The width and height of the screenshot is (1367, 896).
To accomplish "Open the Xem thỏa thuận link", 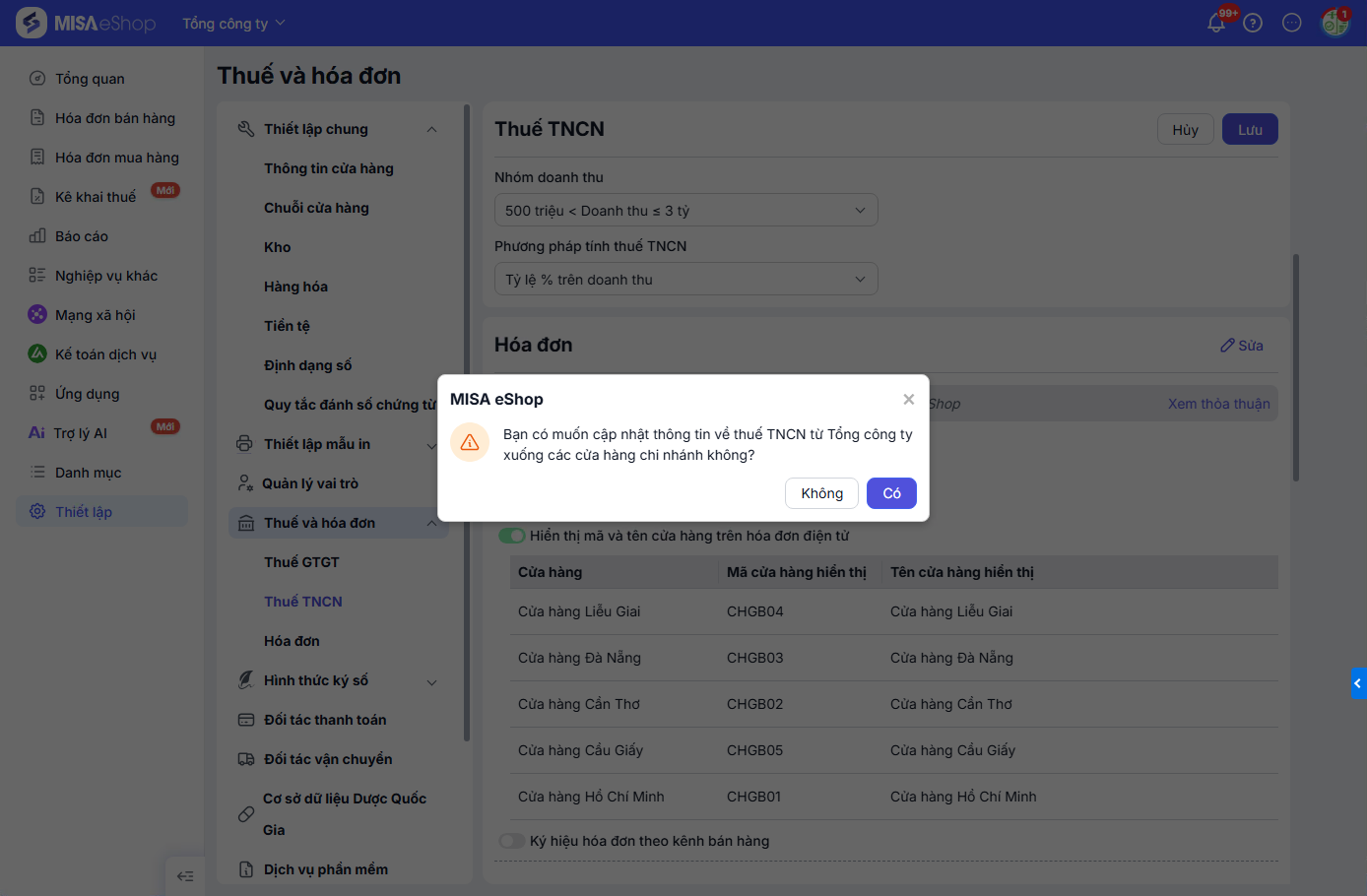I will [x=1218, y=404].
